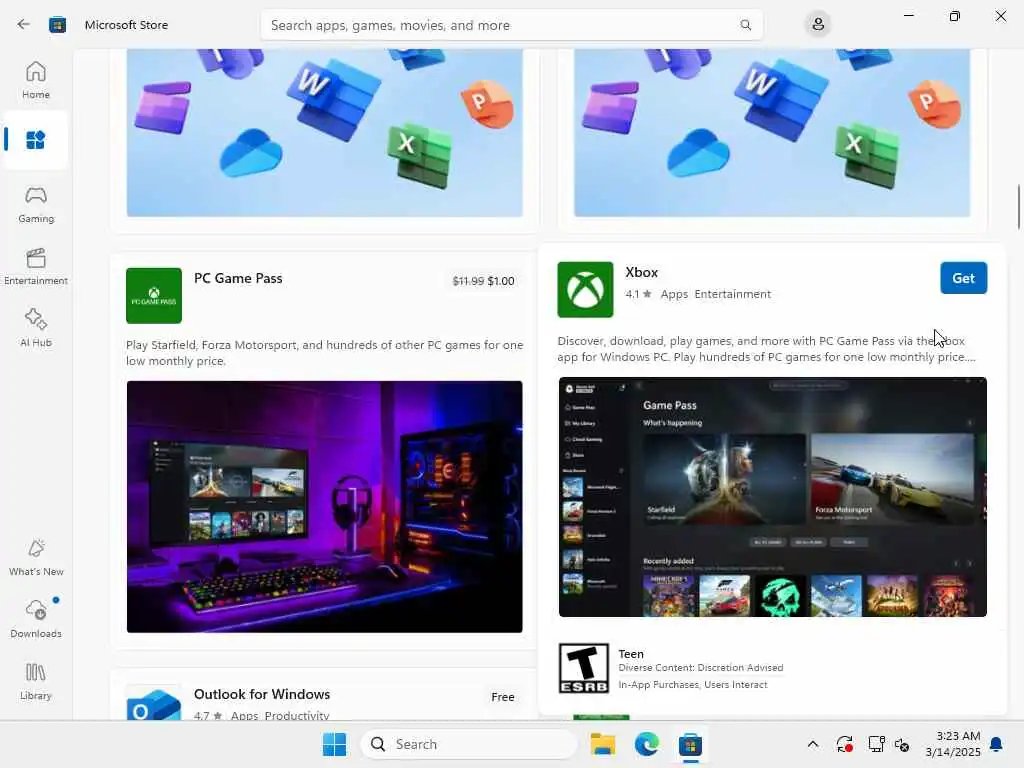1024x768 pixels.
Task: Click the Store page vertical scrollbar
Action: 1018,207
